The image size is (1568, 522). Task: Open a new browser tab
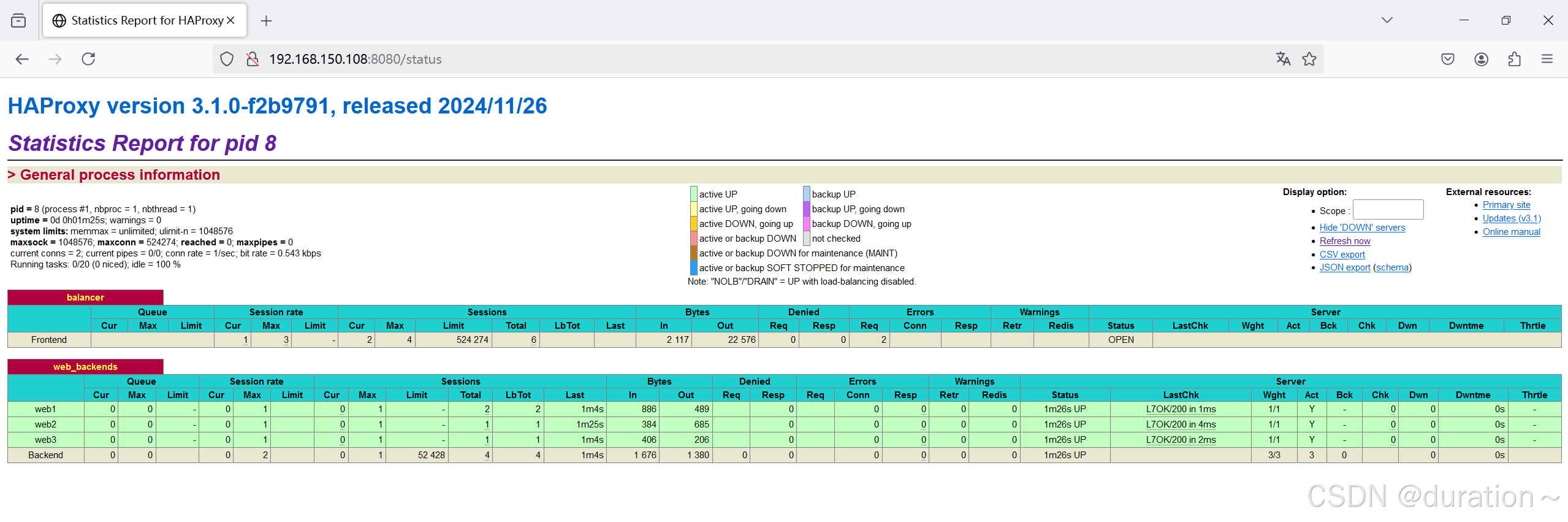(266, 21)
